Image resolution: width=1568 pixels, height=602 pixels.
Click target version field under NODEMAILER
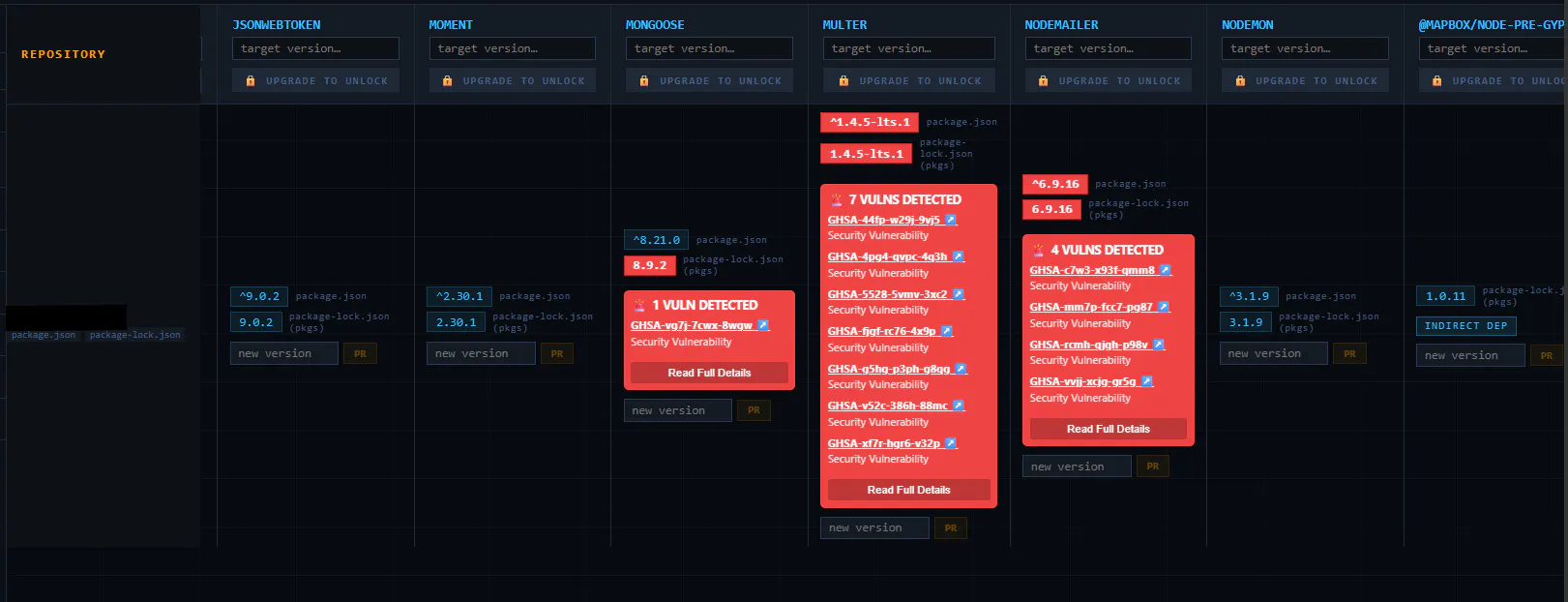(x=1109, y=48)
